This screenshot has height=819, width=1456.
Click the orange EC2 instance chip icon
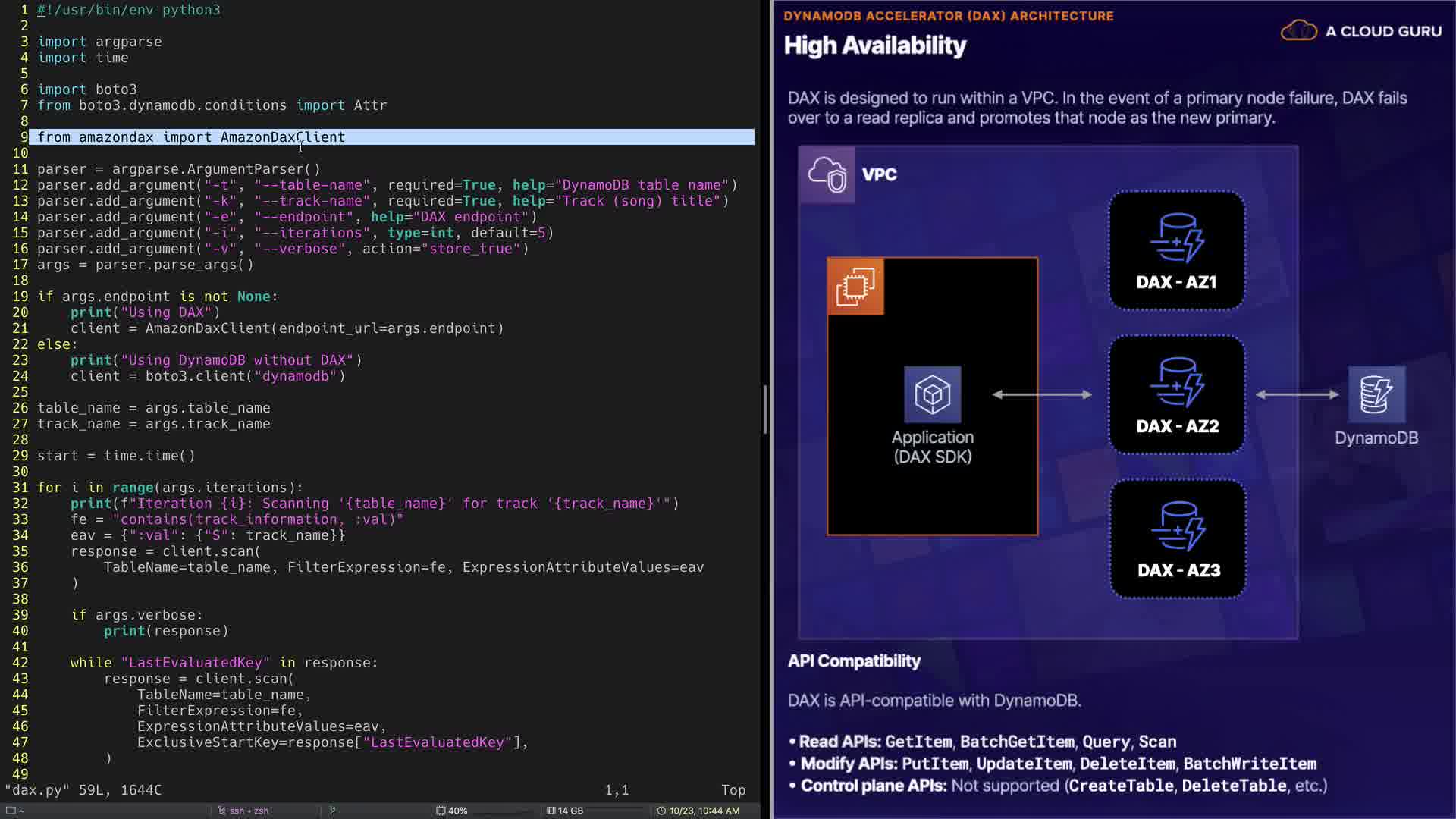click(x=855, y=287)
